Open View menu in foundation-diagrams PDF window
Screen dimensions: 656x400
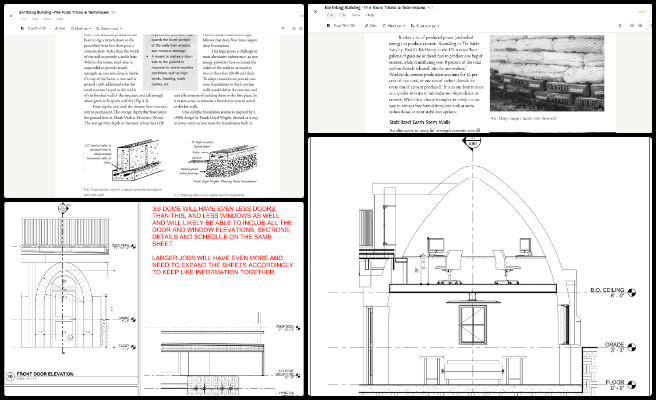[x=47, y=19]
